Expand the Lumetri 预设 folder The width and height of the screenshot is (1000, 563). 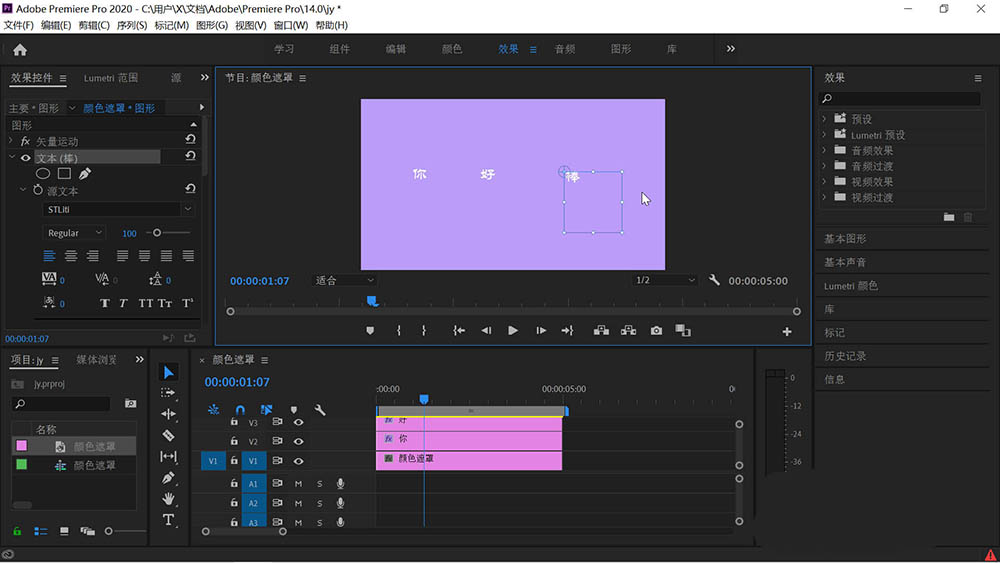(x=824, y=135)
